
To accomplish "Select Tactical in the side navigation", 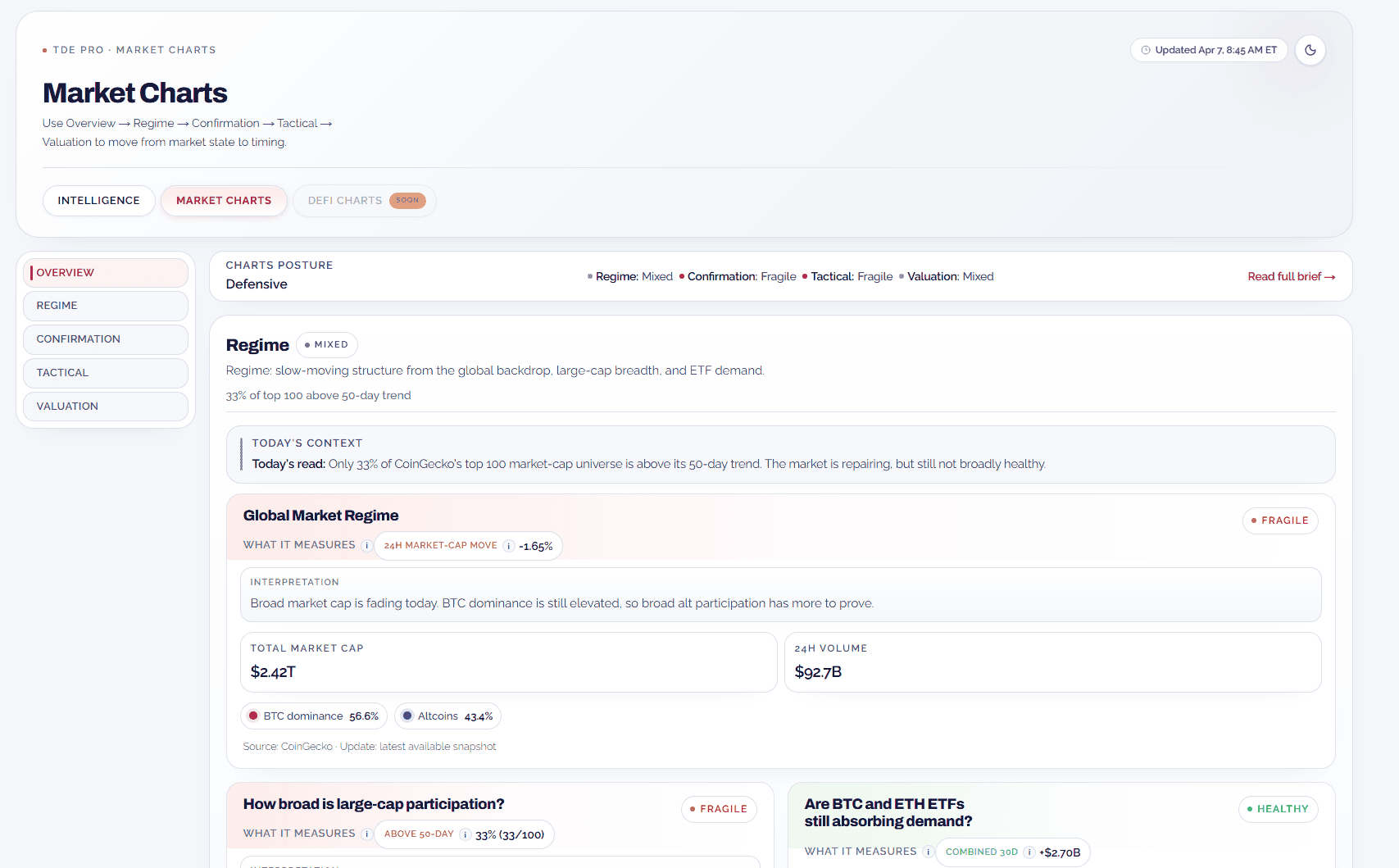I will (106, 373).
